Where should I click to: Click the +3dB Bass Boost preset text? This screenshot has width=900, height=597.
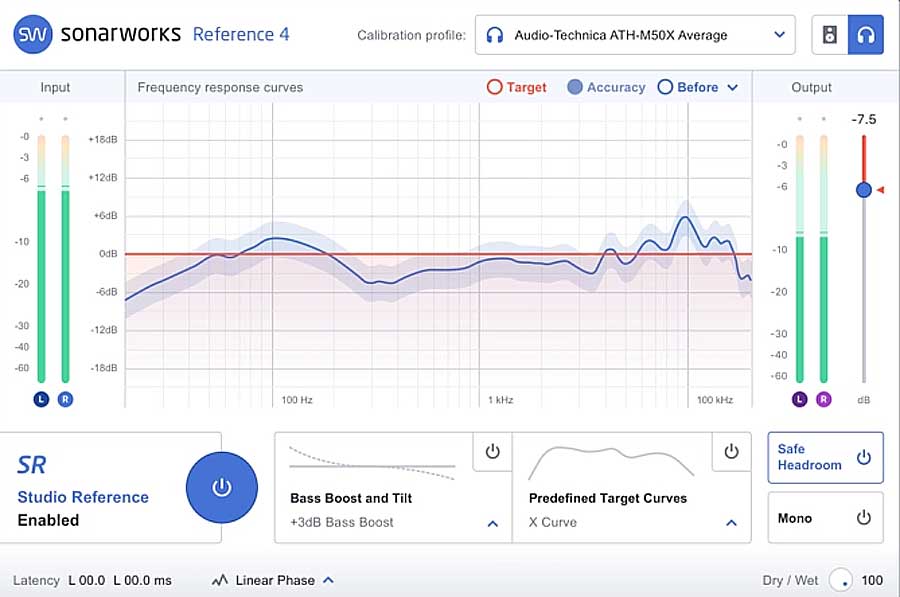tap(342, 522)
